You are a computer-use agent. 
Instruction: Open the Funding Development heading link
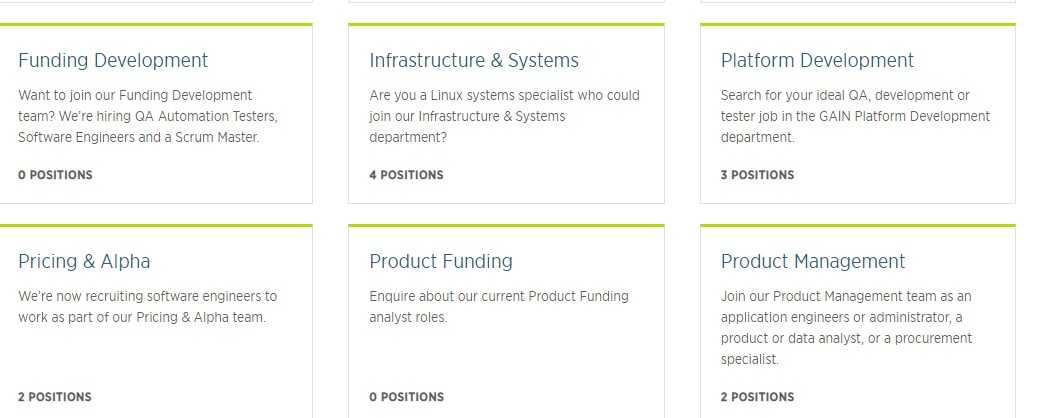click(x=113, y=60)
